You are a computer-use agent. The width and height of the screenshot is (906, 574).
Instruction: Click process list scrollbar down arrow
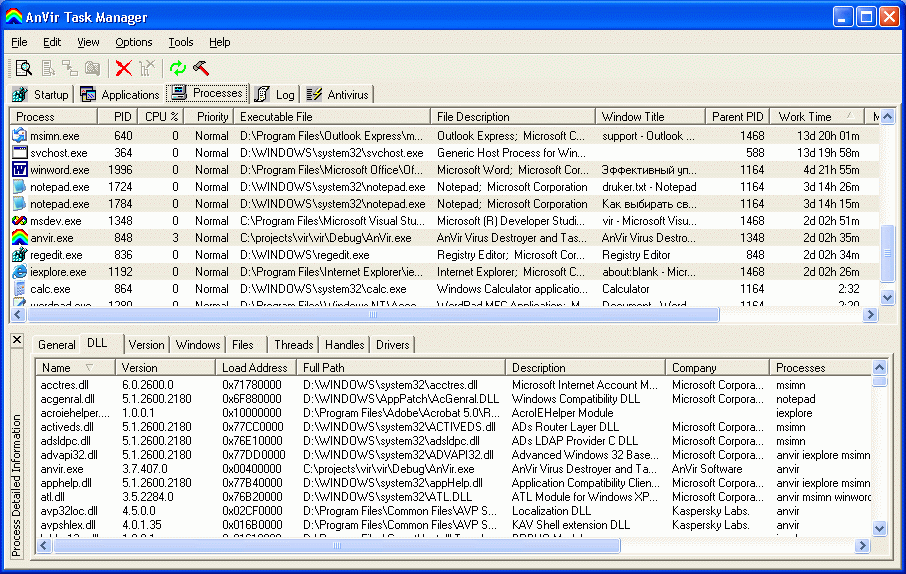(888, 297)
